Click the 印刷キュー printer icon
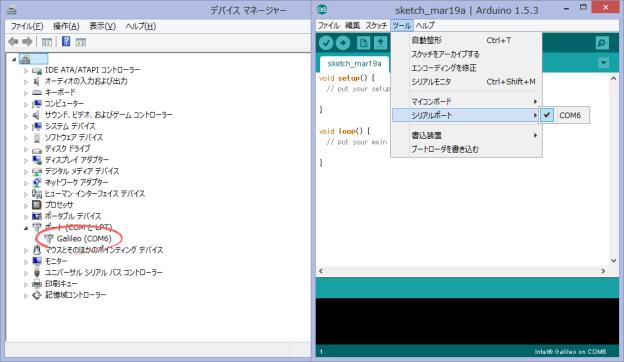 [37, 284]
